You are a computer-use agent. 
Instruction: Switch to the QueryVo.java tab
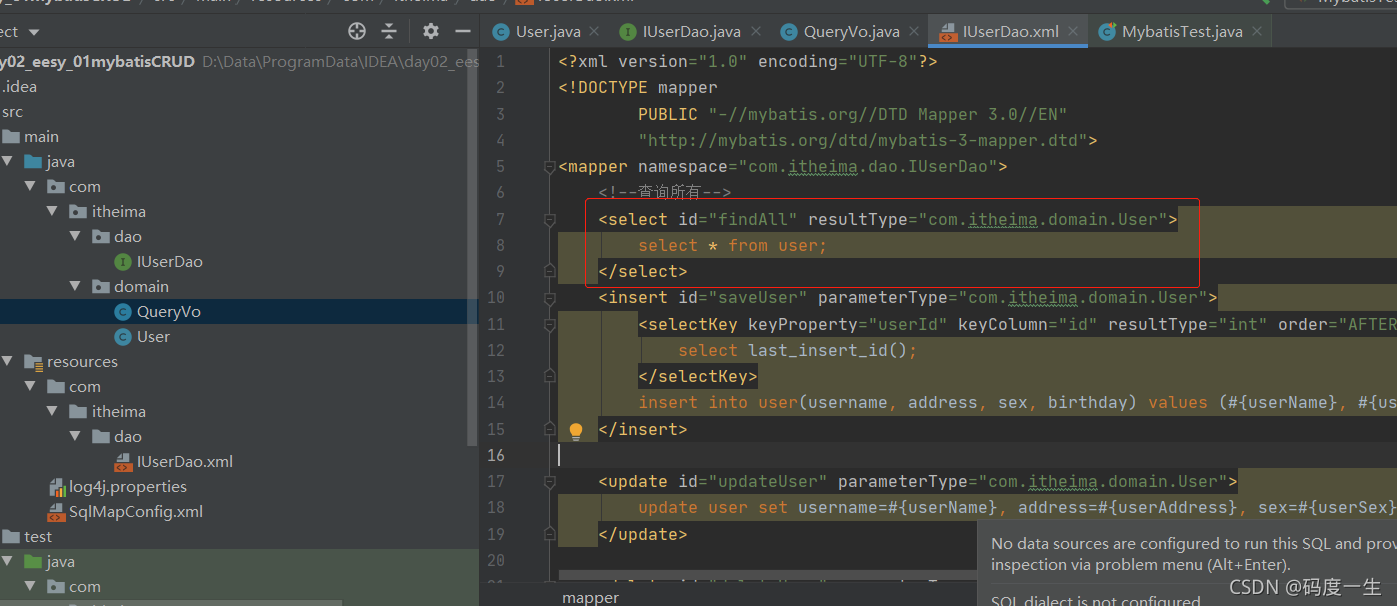click(x=851, y=32)
